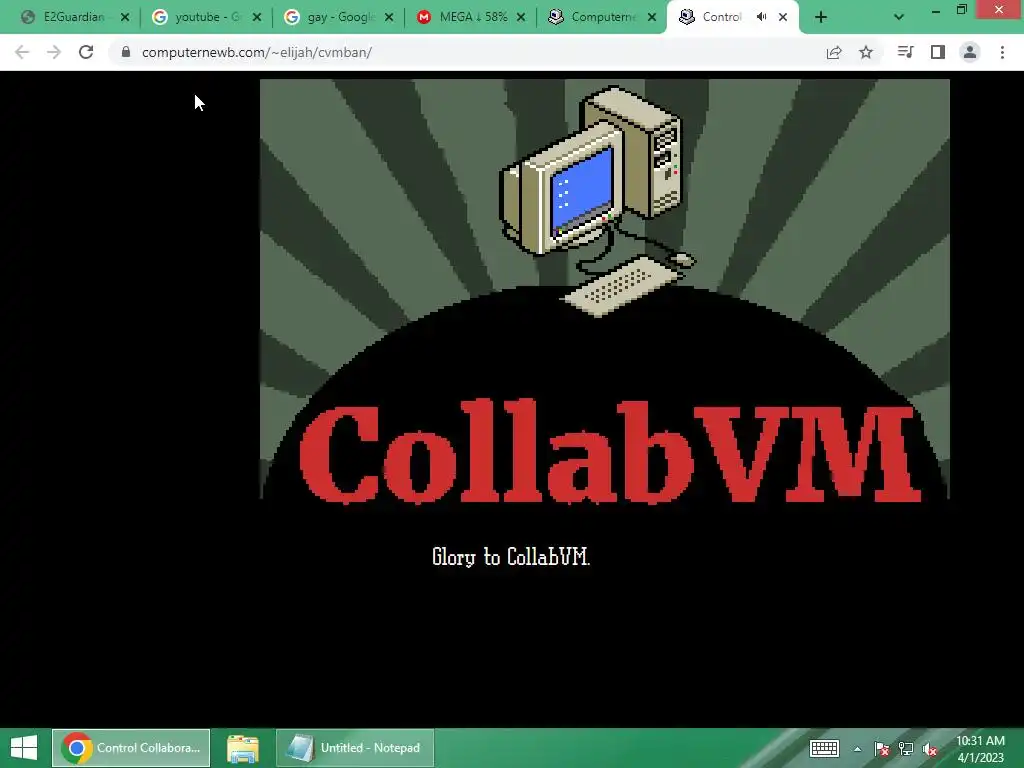Open the network status tray icon
Screen dimensions: 1024x768
click(906, 749)
